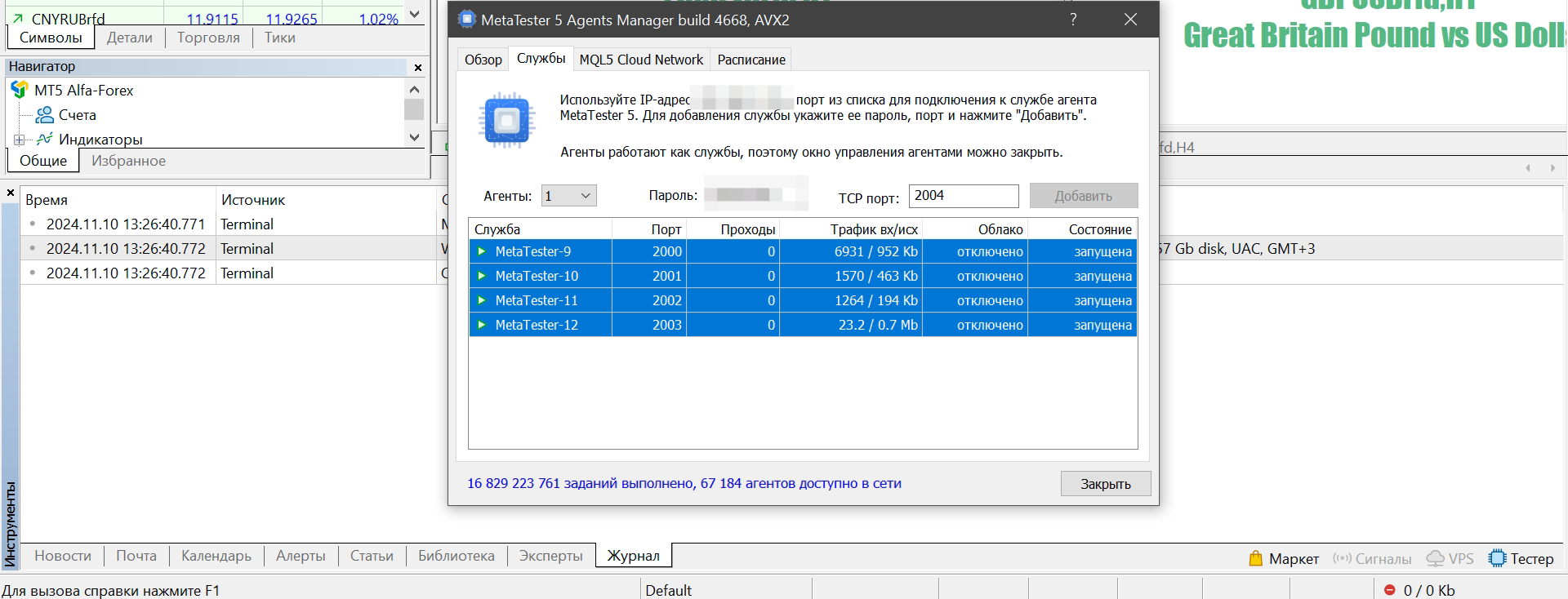
Task: Open Market via the shopping bag icon
Action: tap(1256, 558)
